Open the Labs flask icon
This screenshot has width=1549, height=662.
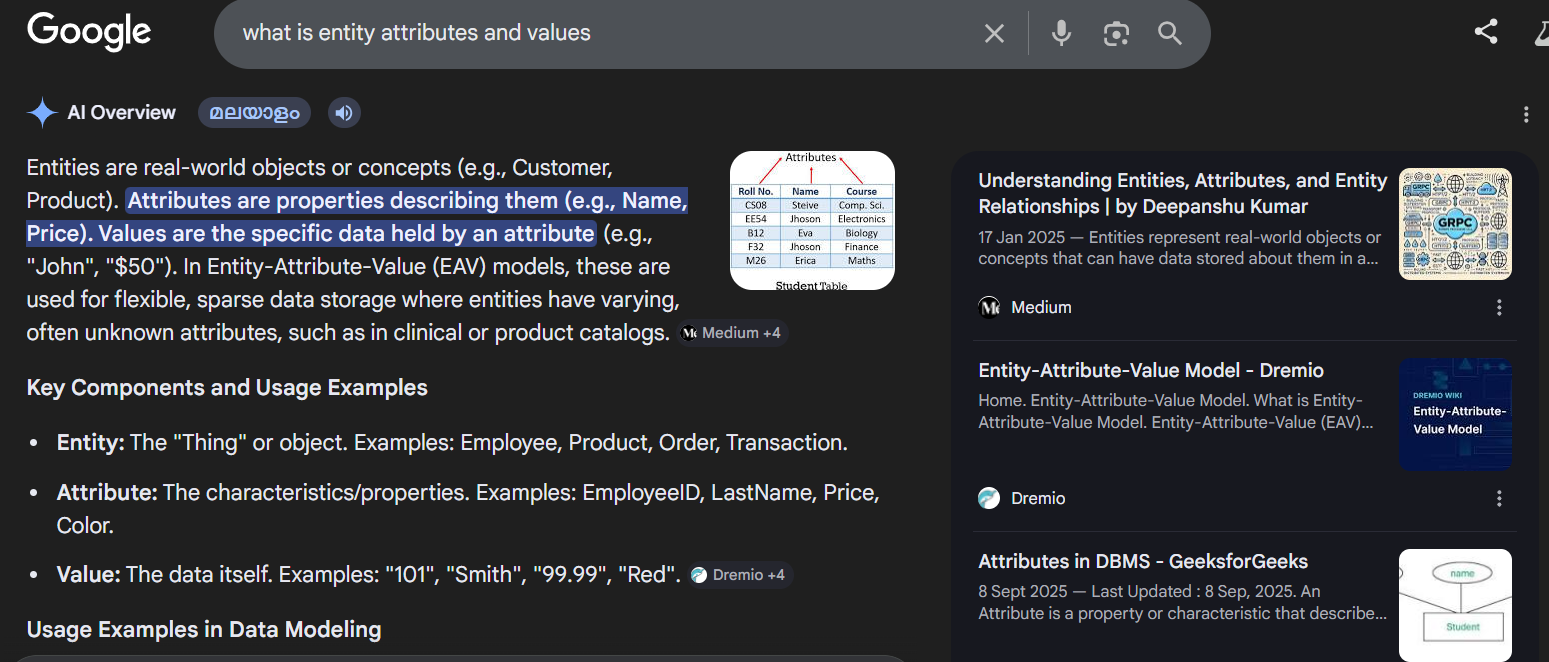(1541, 33)
